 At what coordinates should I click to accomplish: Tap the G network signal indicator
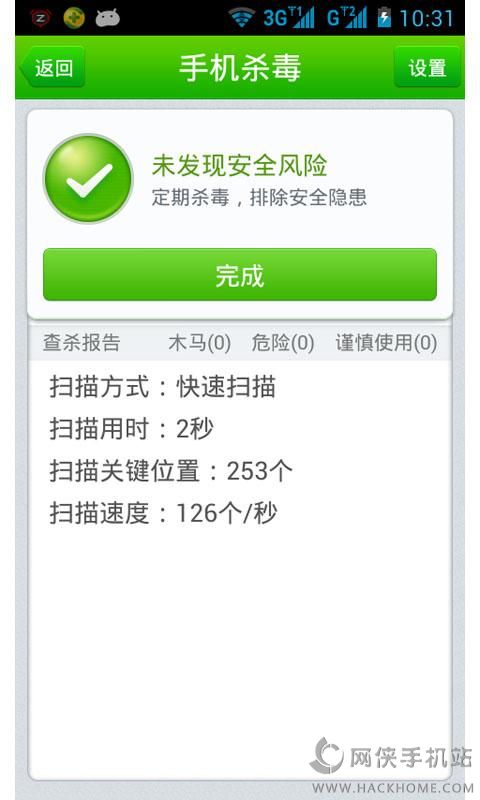[347, 18]
